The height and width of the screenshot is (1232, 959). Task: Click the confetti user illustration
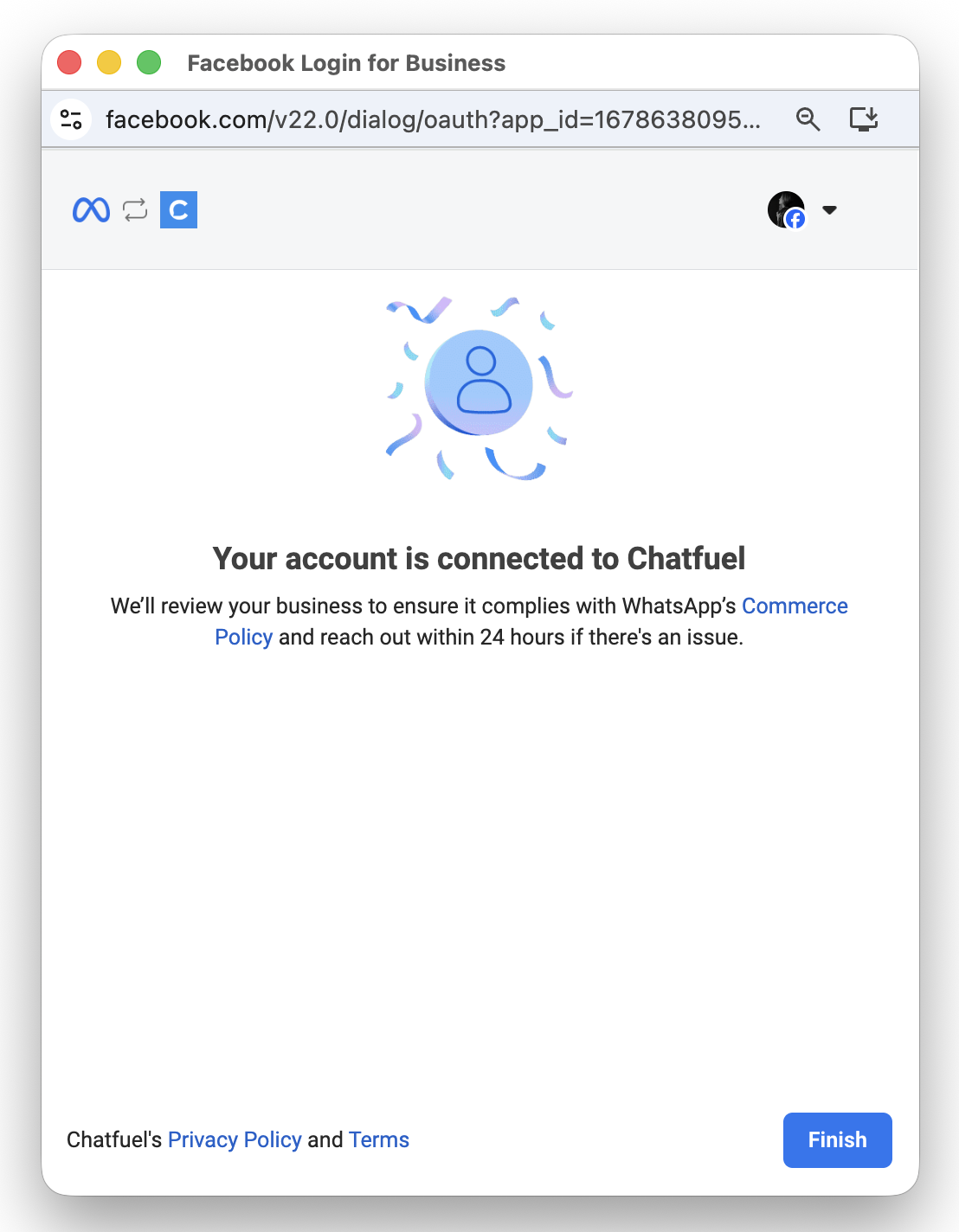coord(479,388)
